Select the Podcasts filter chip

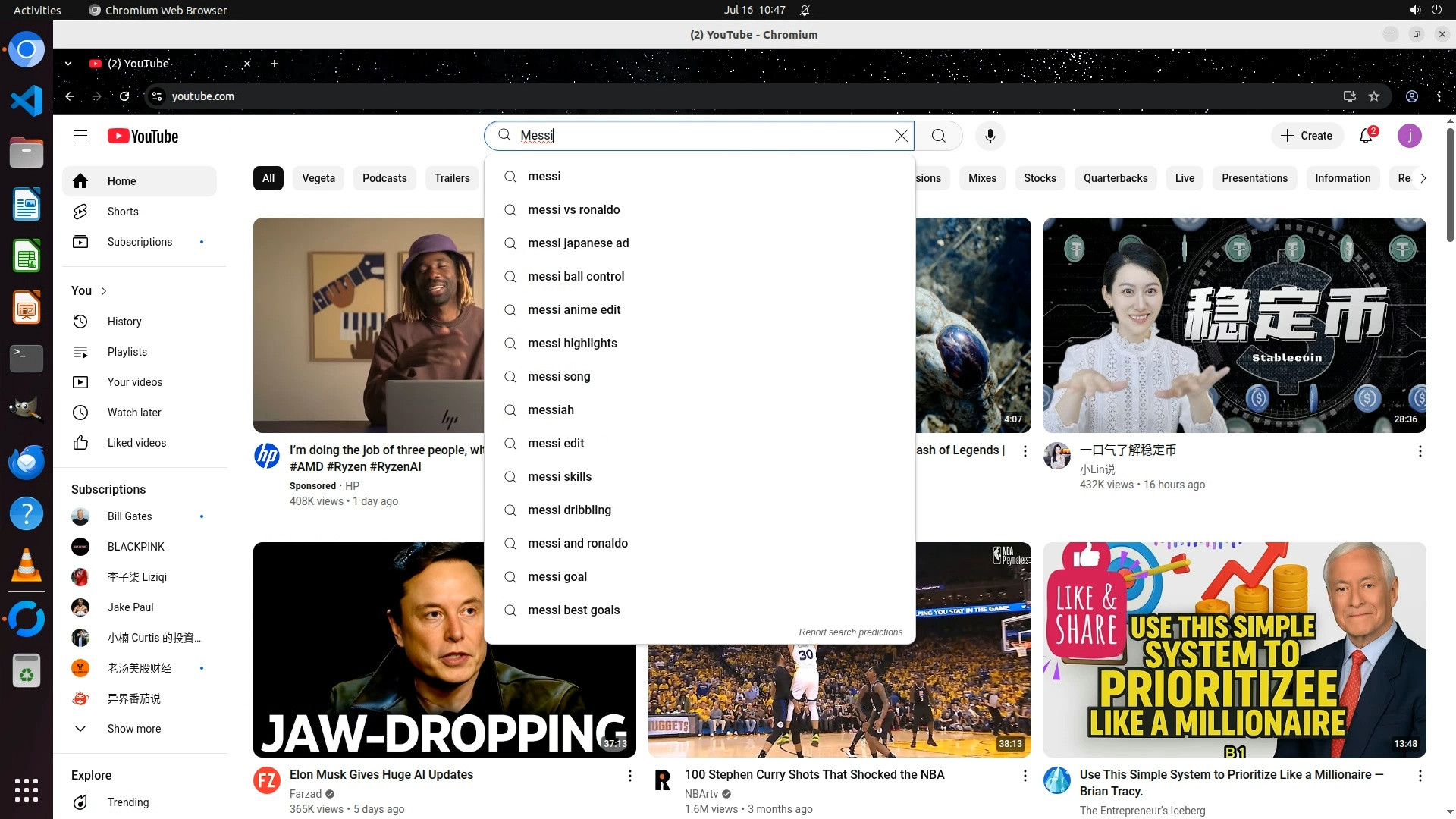click(384, 178)
